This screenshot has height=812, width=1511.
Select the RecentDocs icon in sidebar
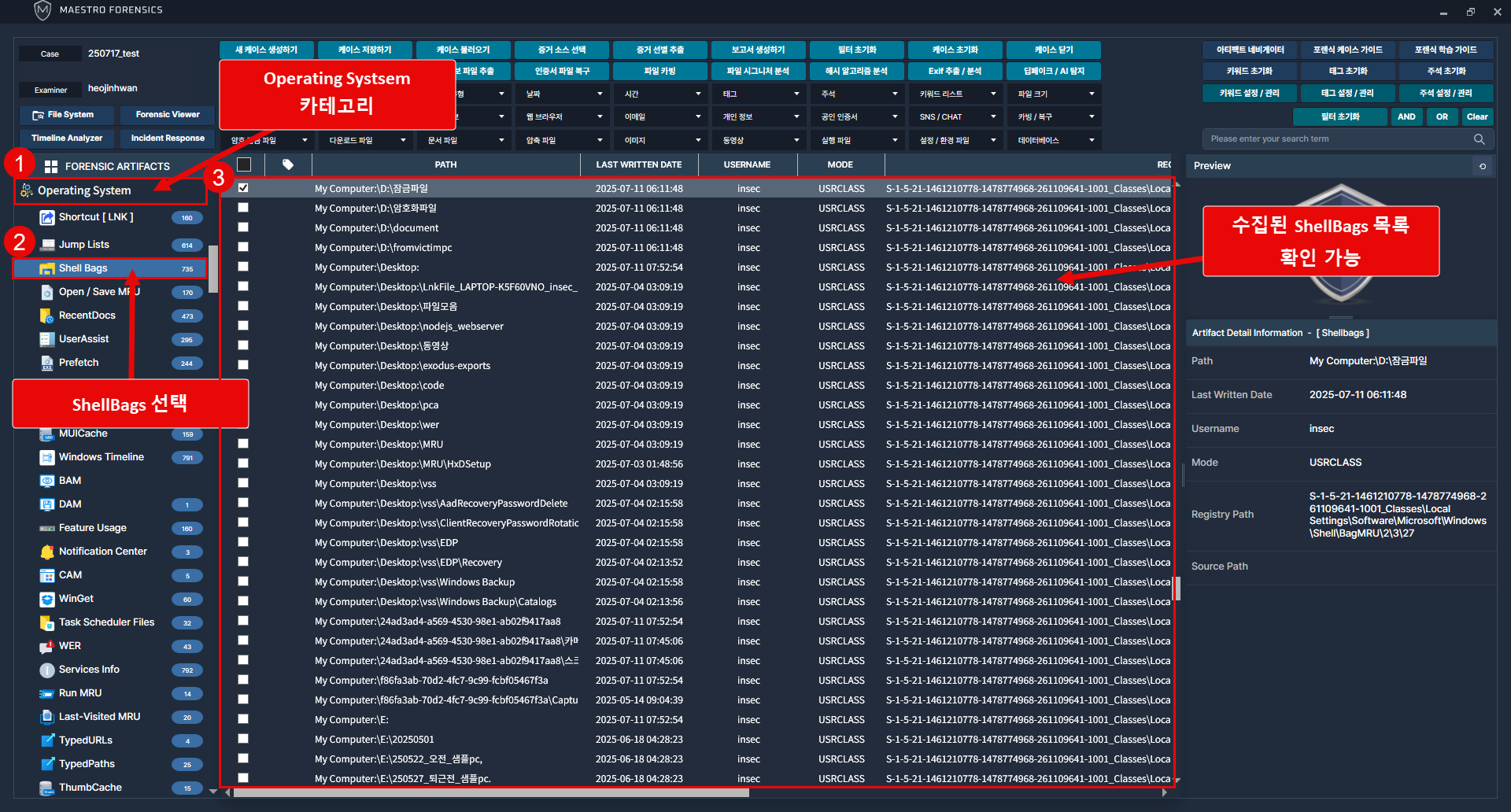tap(46, 316)
